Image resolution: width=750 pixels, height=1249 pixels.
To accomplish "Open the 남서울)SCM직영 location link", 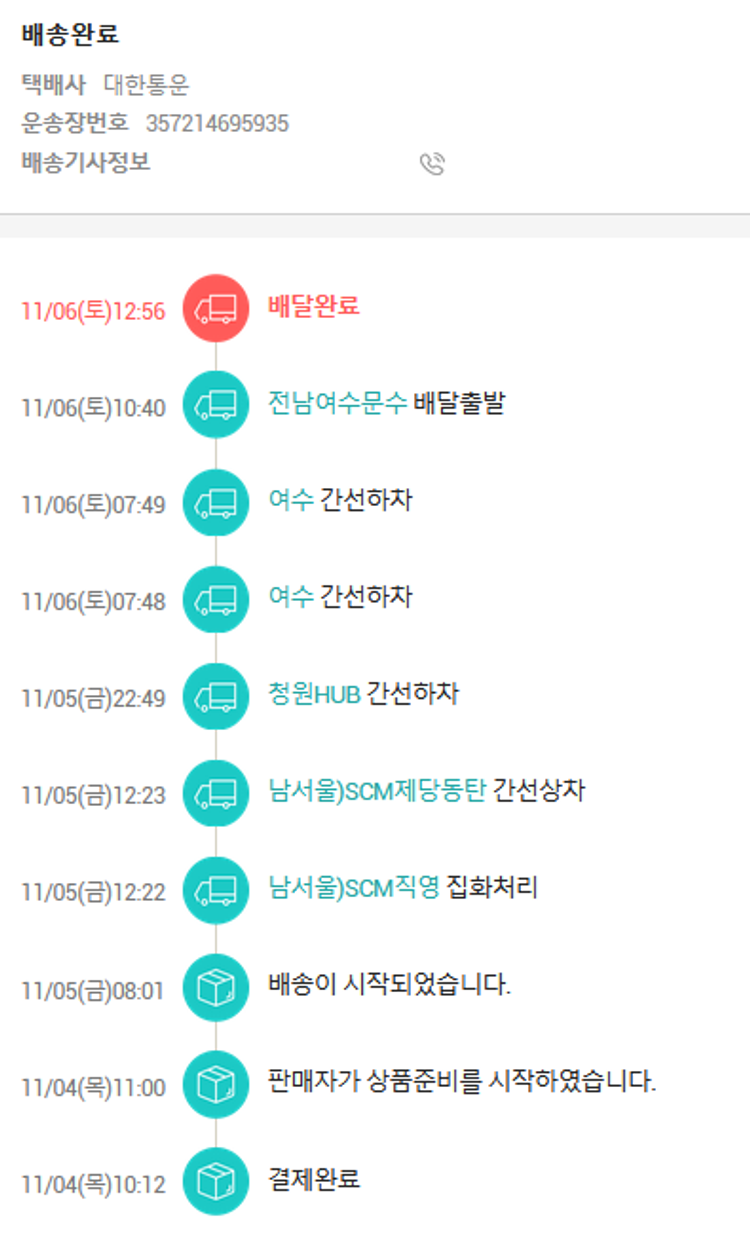I will [x=353, y=888].
